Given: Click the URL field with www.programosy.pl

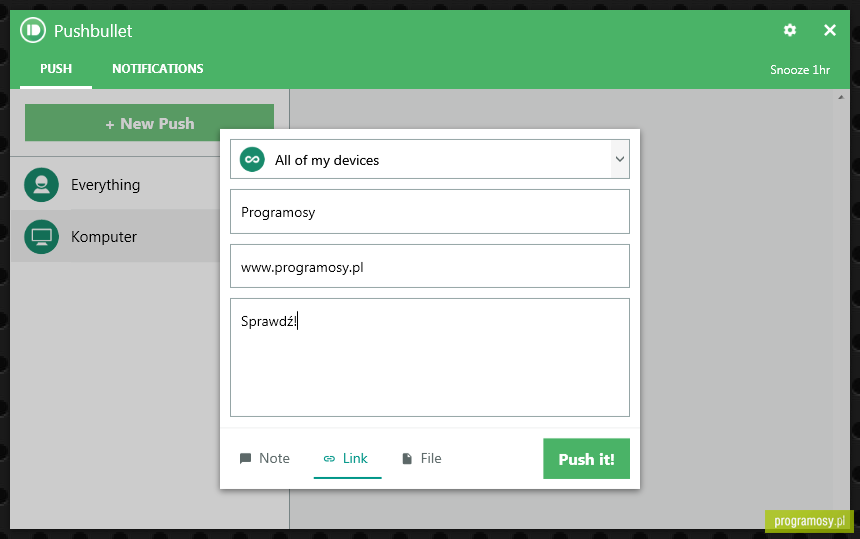Looking at the screenshot, I should tap(429, 266).
